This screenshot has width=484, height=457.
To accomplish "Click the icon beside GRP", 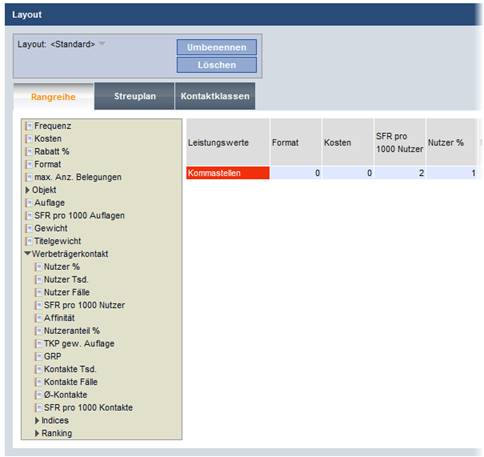I will click(39, 357).
